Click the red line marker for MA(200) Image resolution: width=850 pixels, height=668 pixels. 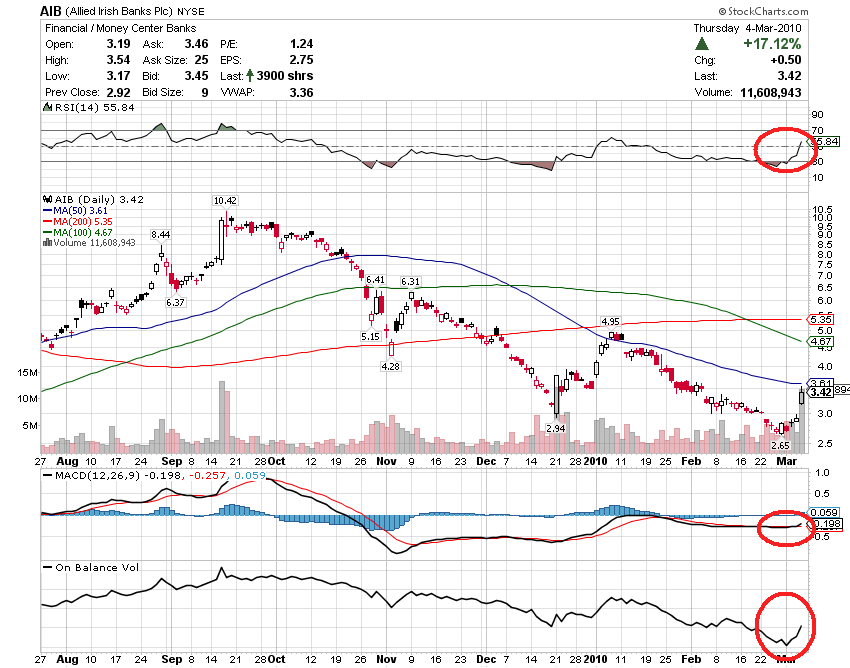(x=47, y=222)
